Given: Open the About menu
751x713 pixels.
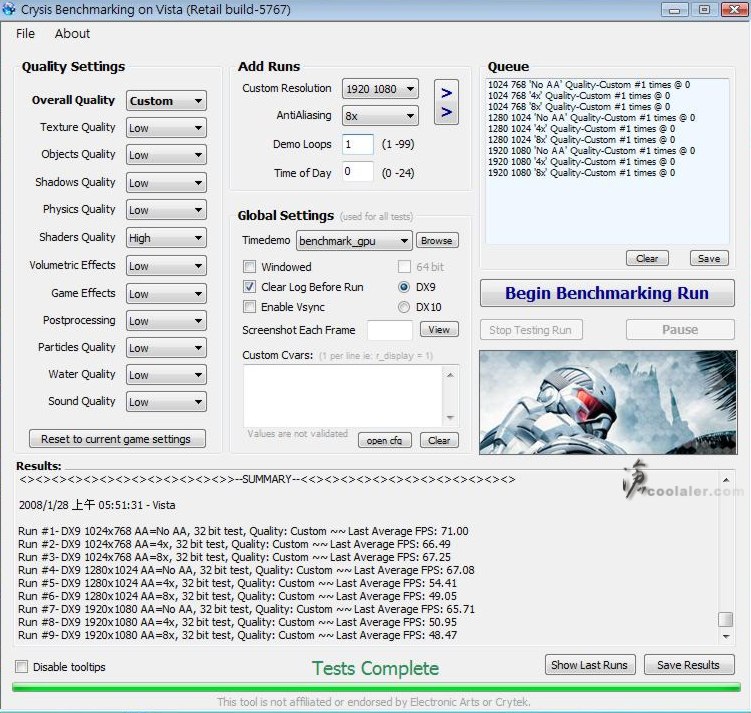Looking at the screenshot, I should point(72,34).
